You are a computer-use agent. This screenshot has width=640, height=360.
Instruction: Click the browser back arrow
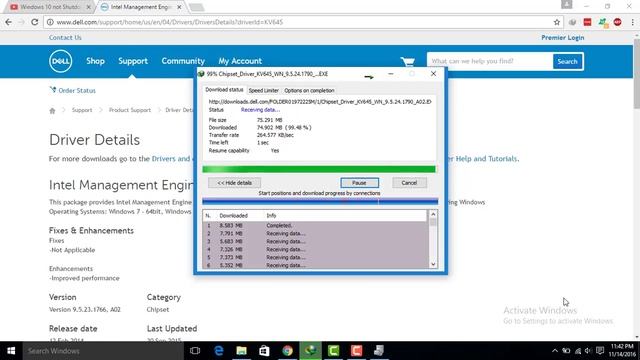point(9,22)
